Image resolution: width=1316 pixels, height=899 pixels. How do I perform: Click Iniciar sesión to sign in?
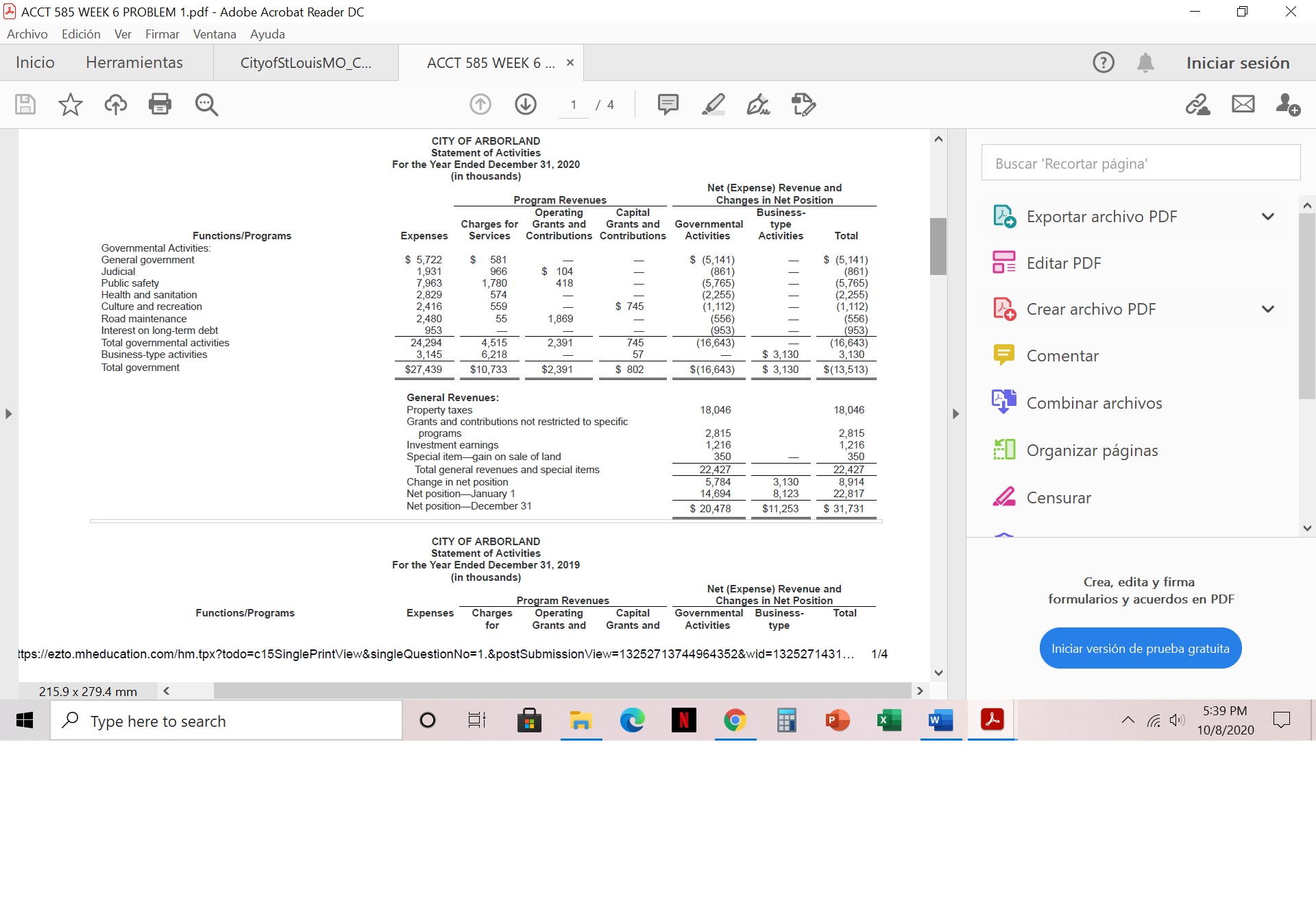(x=1236, y=62)
